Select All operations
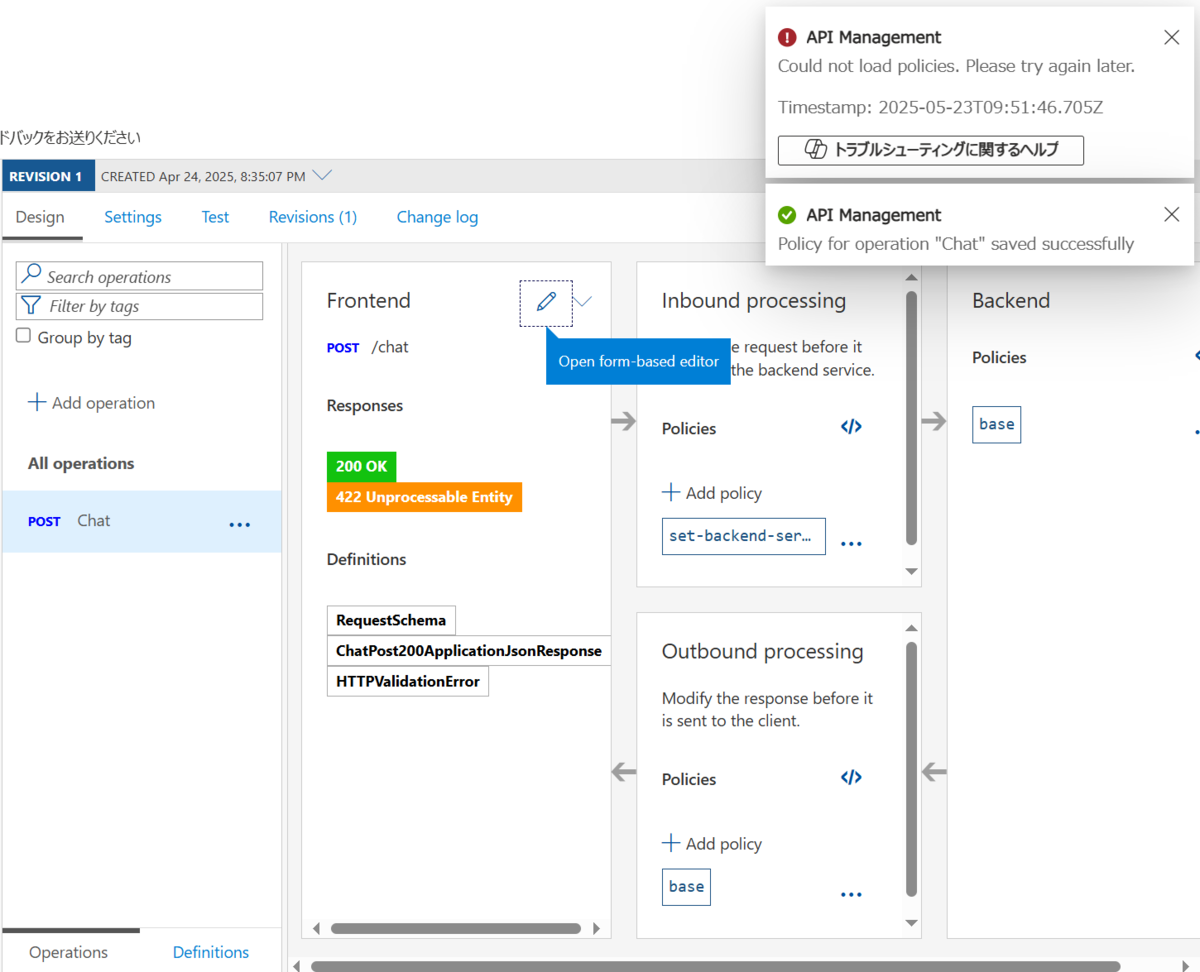Screen dimensions: 1200x972 pyautogui.click(x=81, y=463)
